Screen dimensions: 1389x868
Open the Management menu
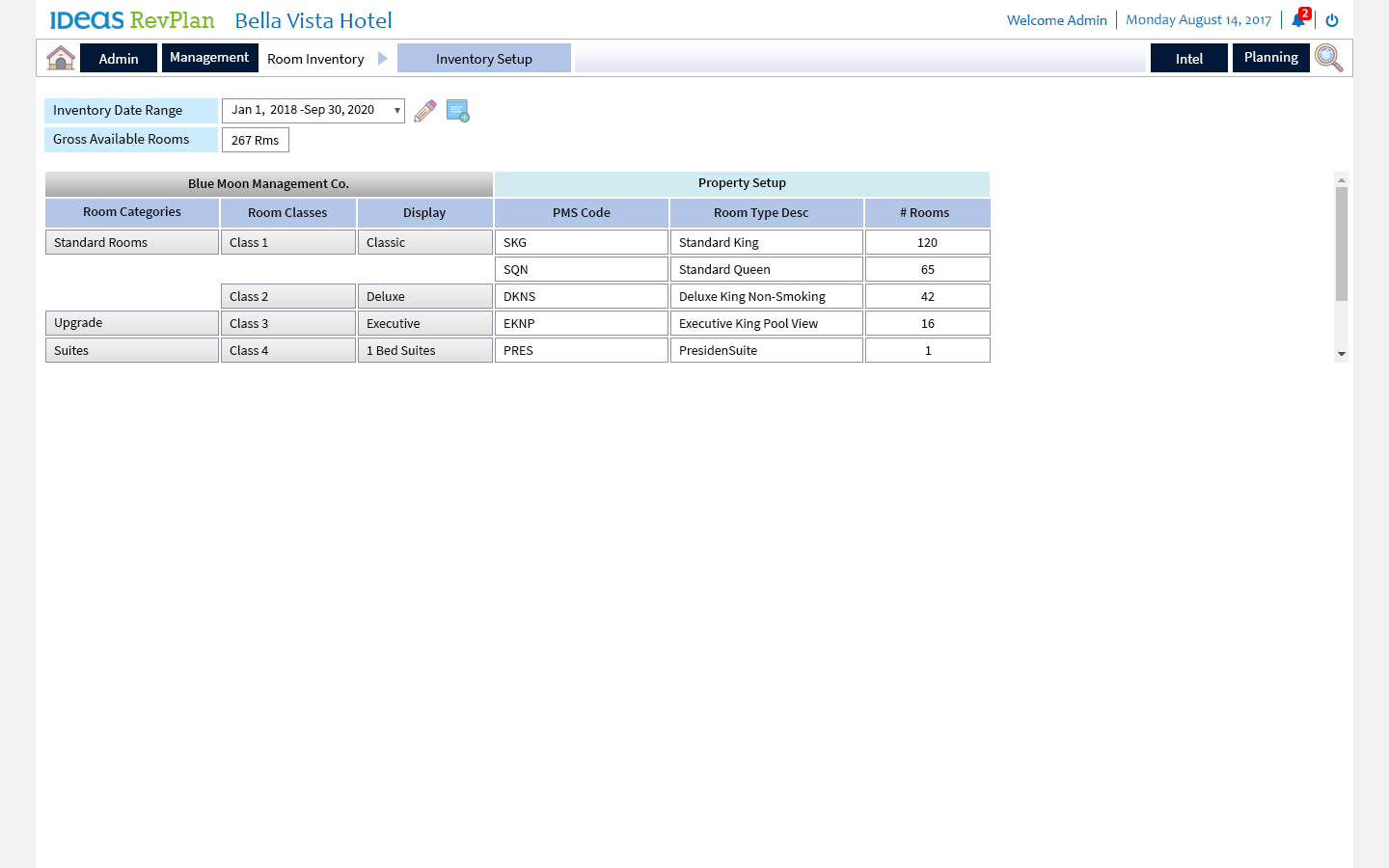tap(209, 58)
